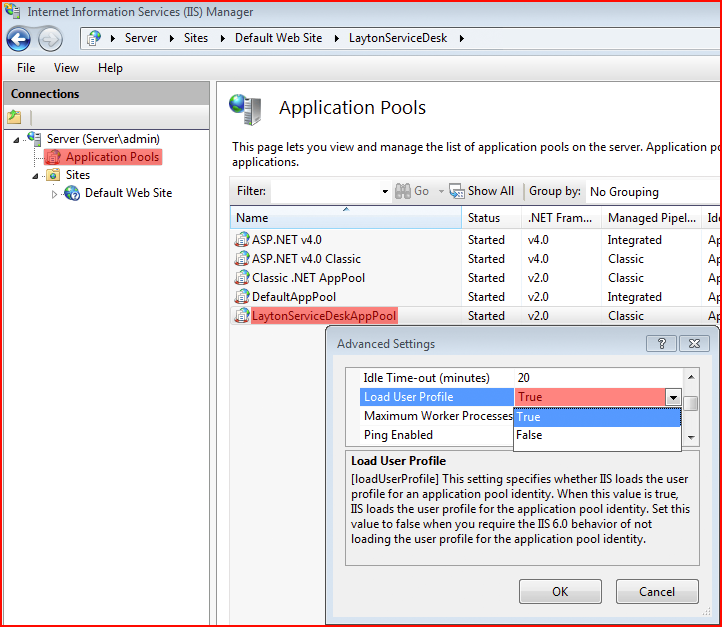Select the Application Pools tree node
Viewport: 722px width, 627px height.
pyautogui.click(x=112, y=157)
